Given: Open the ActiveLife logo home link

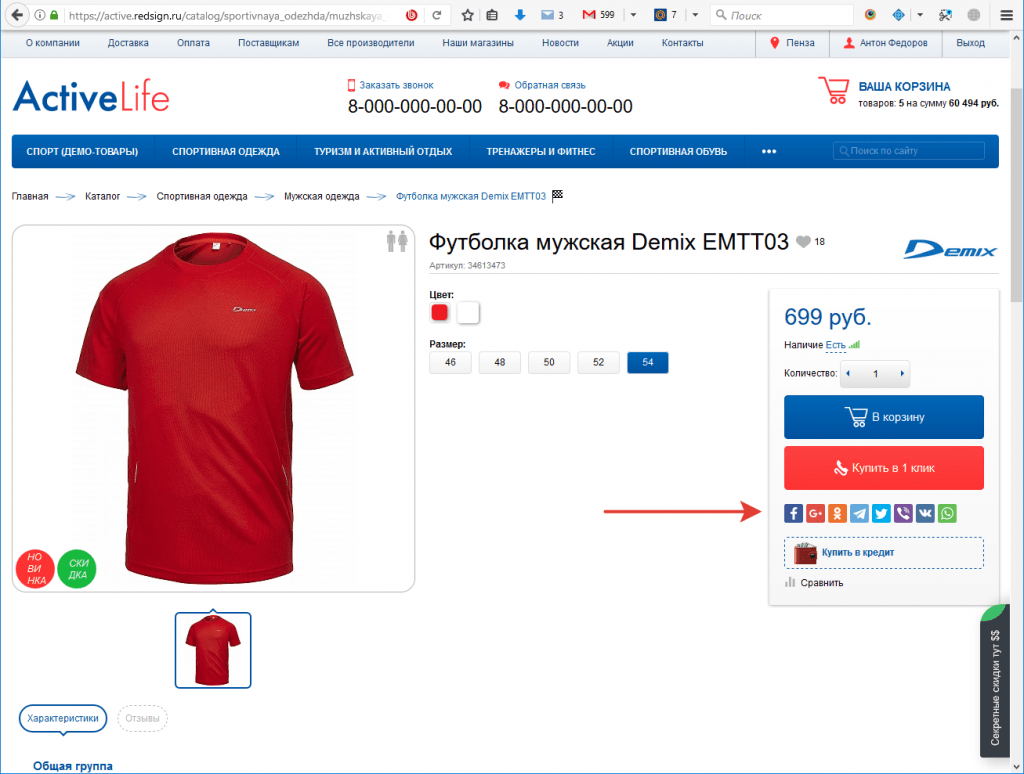Looking at the screenshot, I should coord(91,96).
